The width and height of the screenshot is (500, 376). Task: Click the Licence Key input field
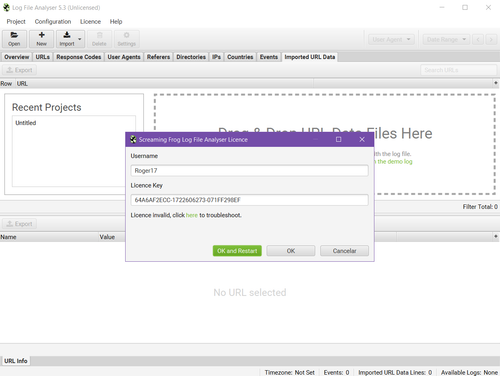(x=249, y=200)
